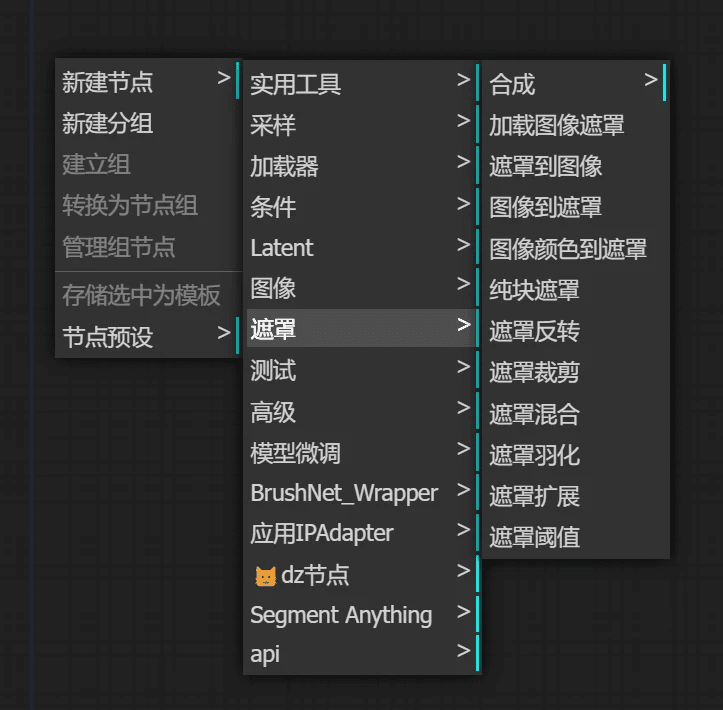
Task: Add the 遮罩羽化 node
Action: pyautogui.click(x=576, y=455)
